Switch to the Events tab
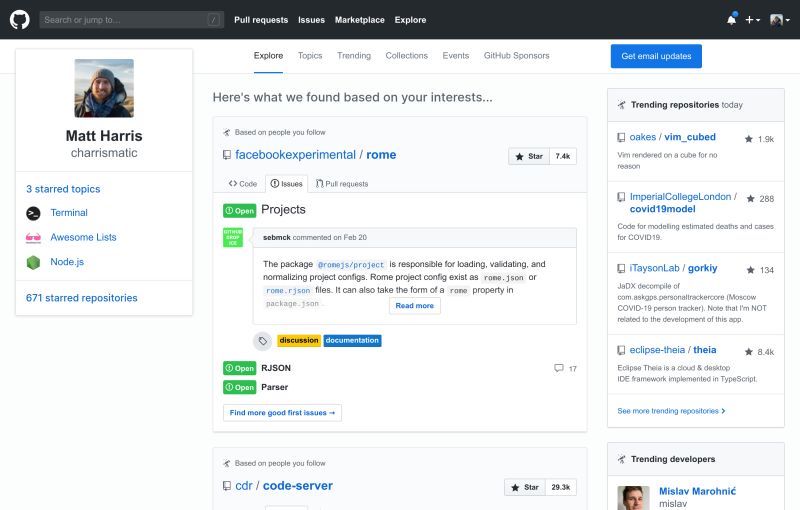800x510 pixels. point(456,56)
